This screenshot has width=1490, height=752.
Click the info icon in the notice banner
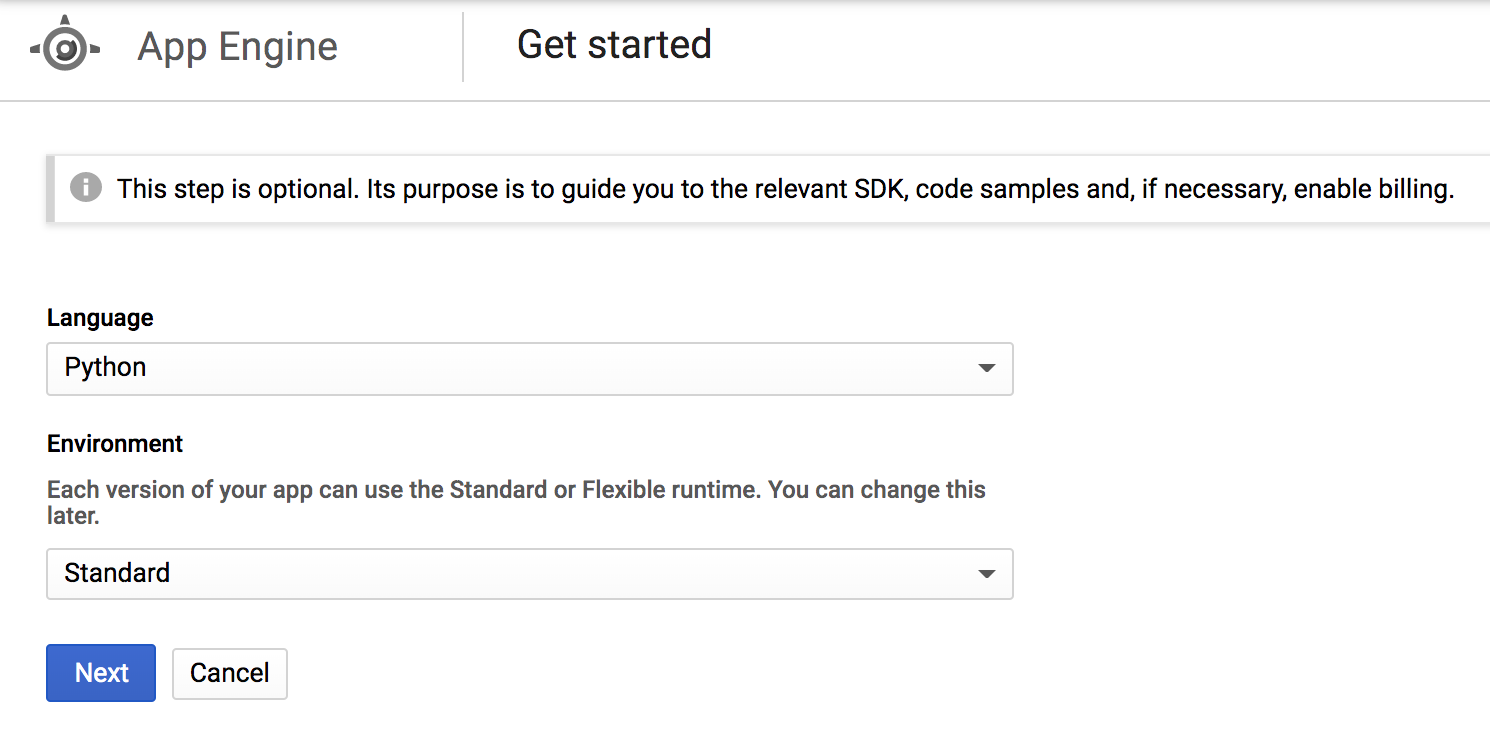[x=86, y=188]
